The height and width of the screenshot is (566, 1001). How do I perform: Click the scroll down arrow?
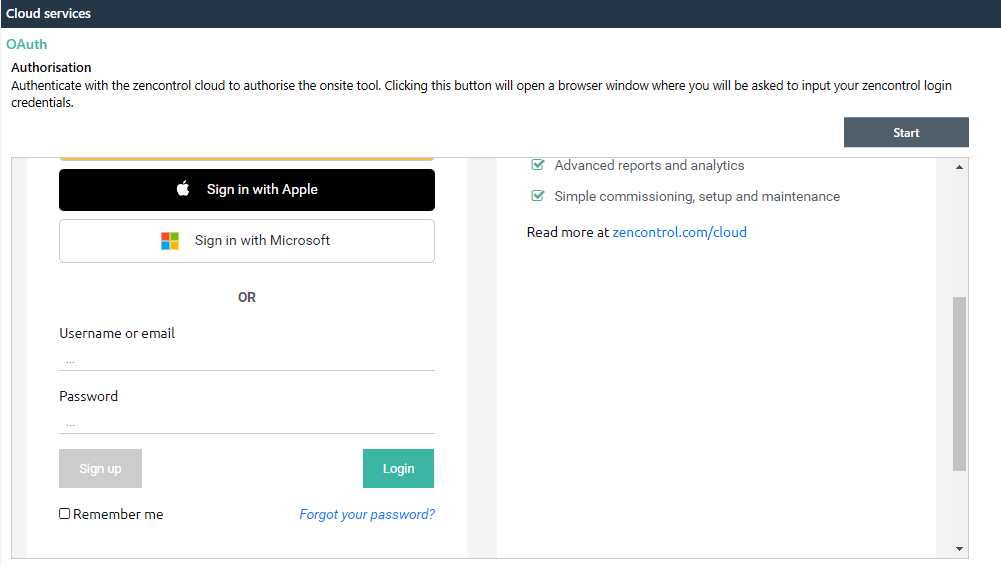coord(960,549)
